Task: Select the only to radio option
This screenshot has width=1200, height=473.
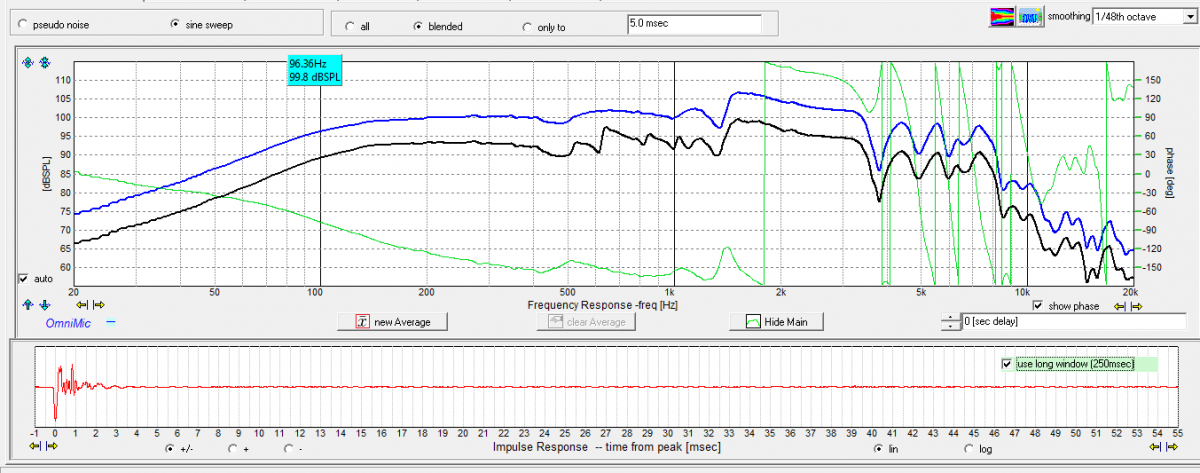Action: click(x=527, y=27)
